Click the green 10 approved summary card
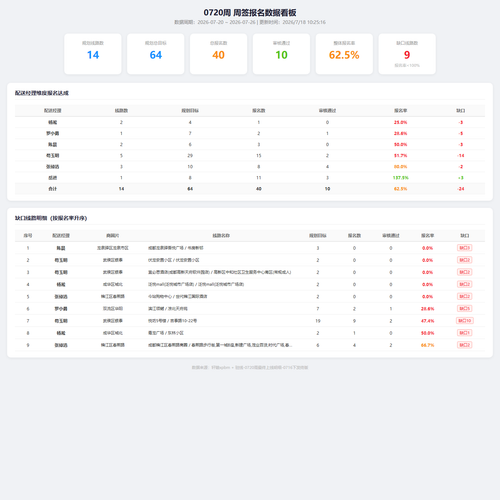This screenshot has height=500, width=500. point(281,54)
